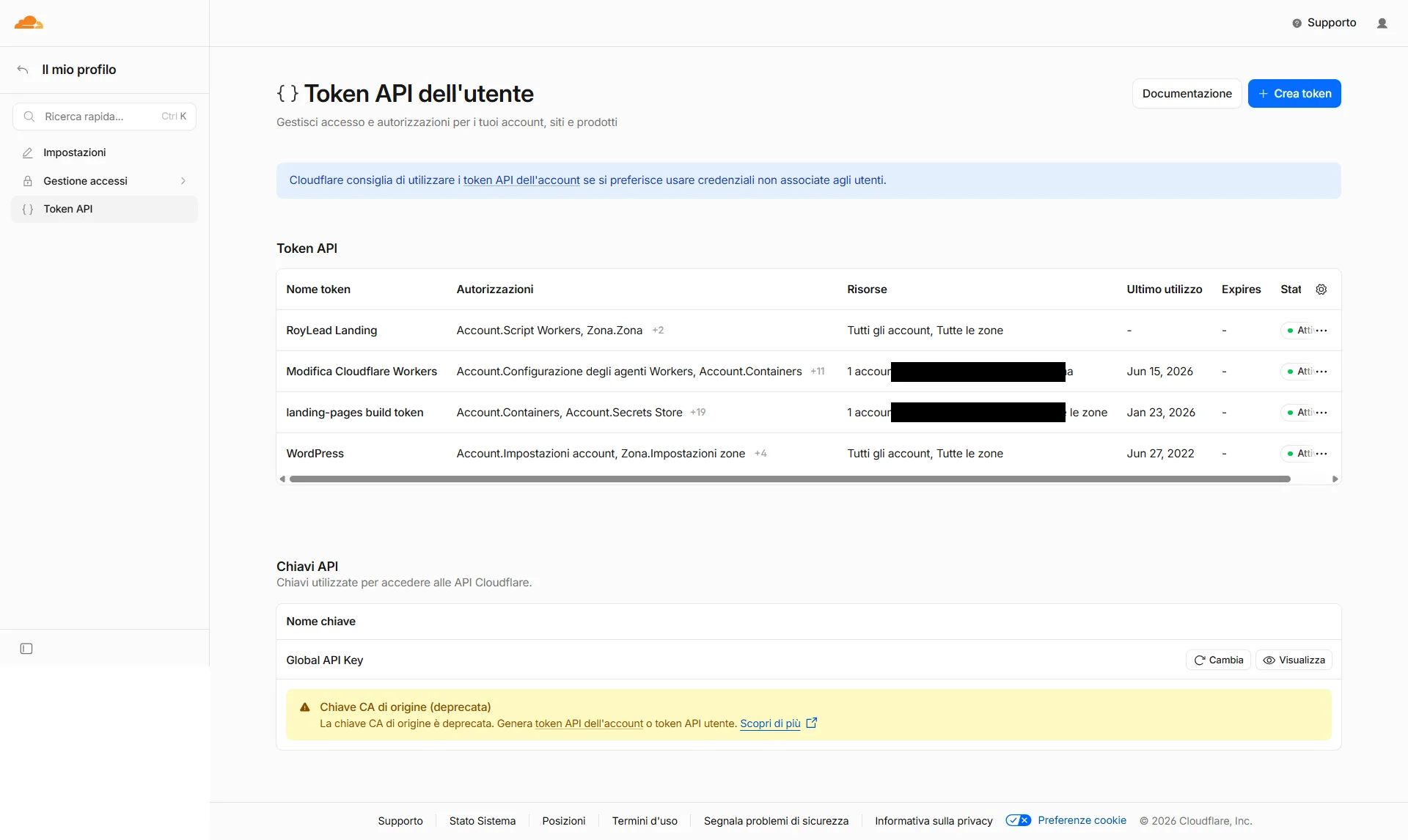The height and width of the screenshot is (840, 1408).
Task: Follow token API dell'account link in warning
Action: pyautogui.click(x=589, y=724)
